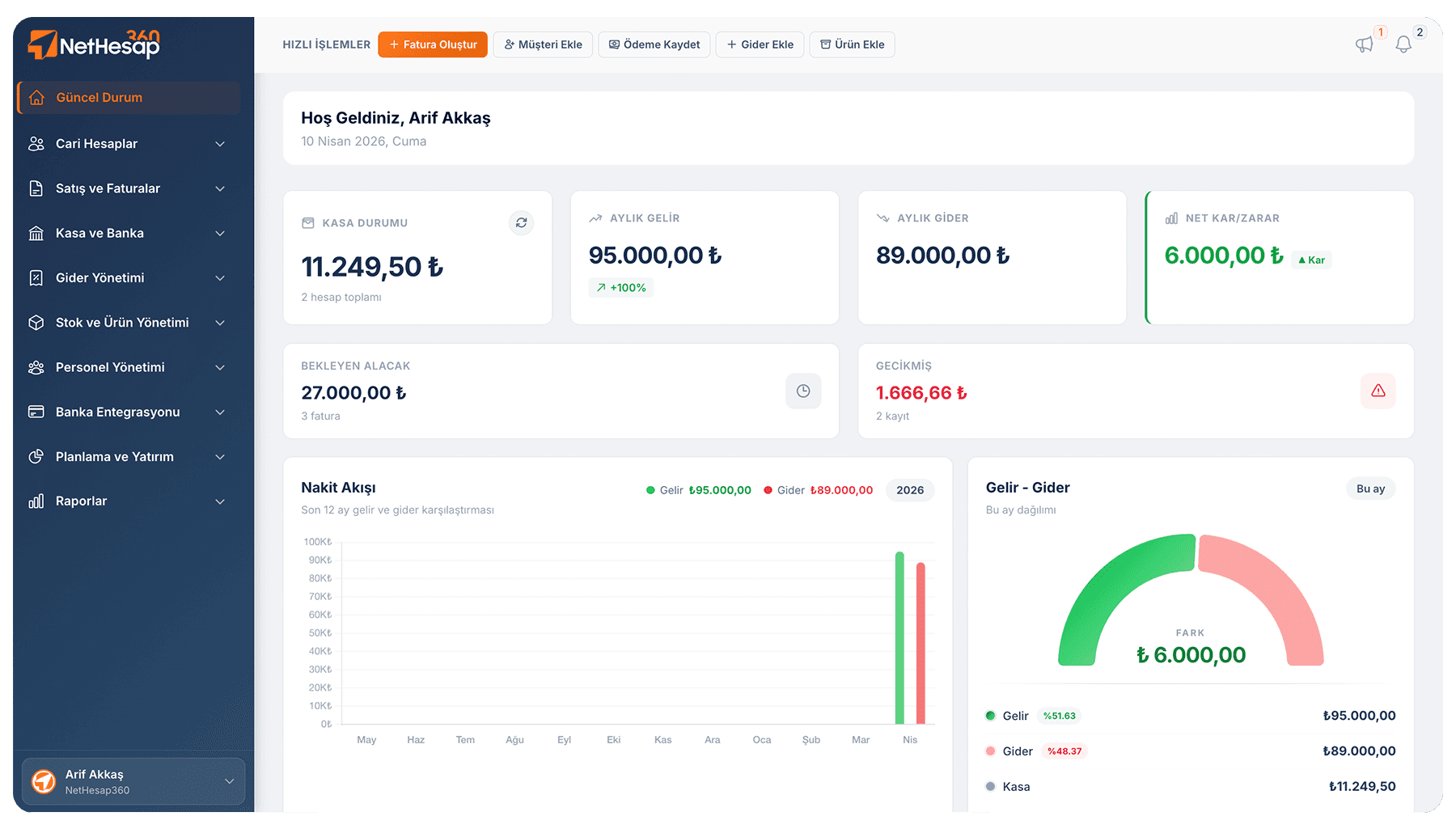Click the Kar profit badge
1456x829 pixels.
click(1311, 260)
